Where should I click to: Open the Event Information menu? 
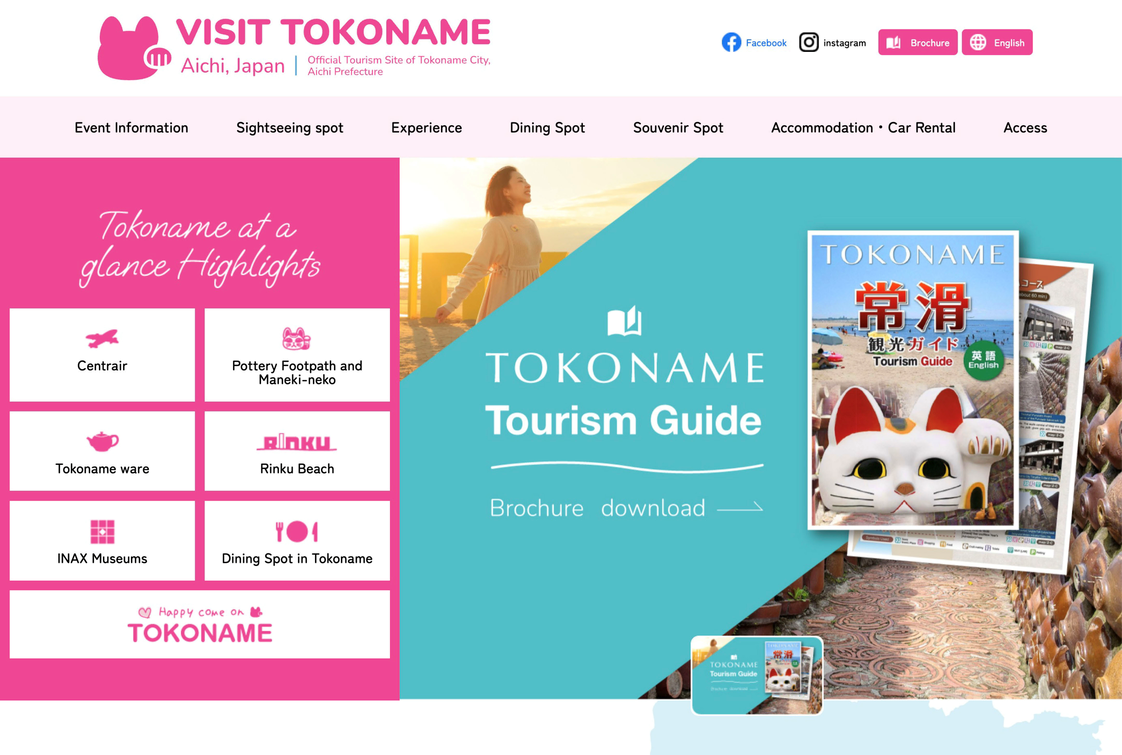(132, 127)
